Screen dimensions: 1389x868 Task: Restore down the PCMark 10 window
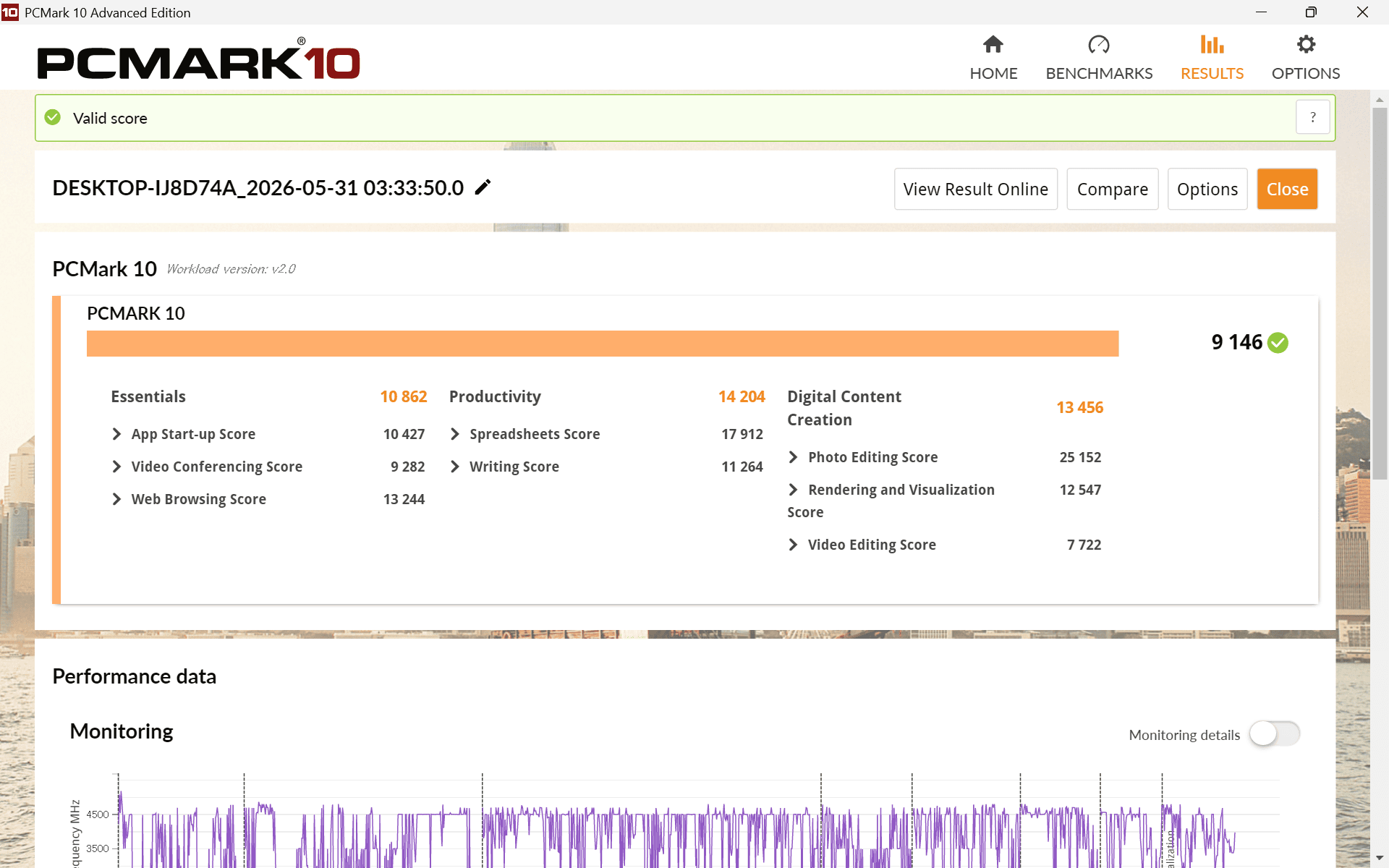click(1311, 12)
